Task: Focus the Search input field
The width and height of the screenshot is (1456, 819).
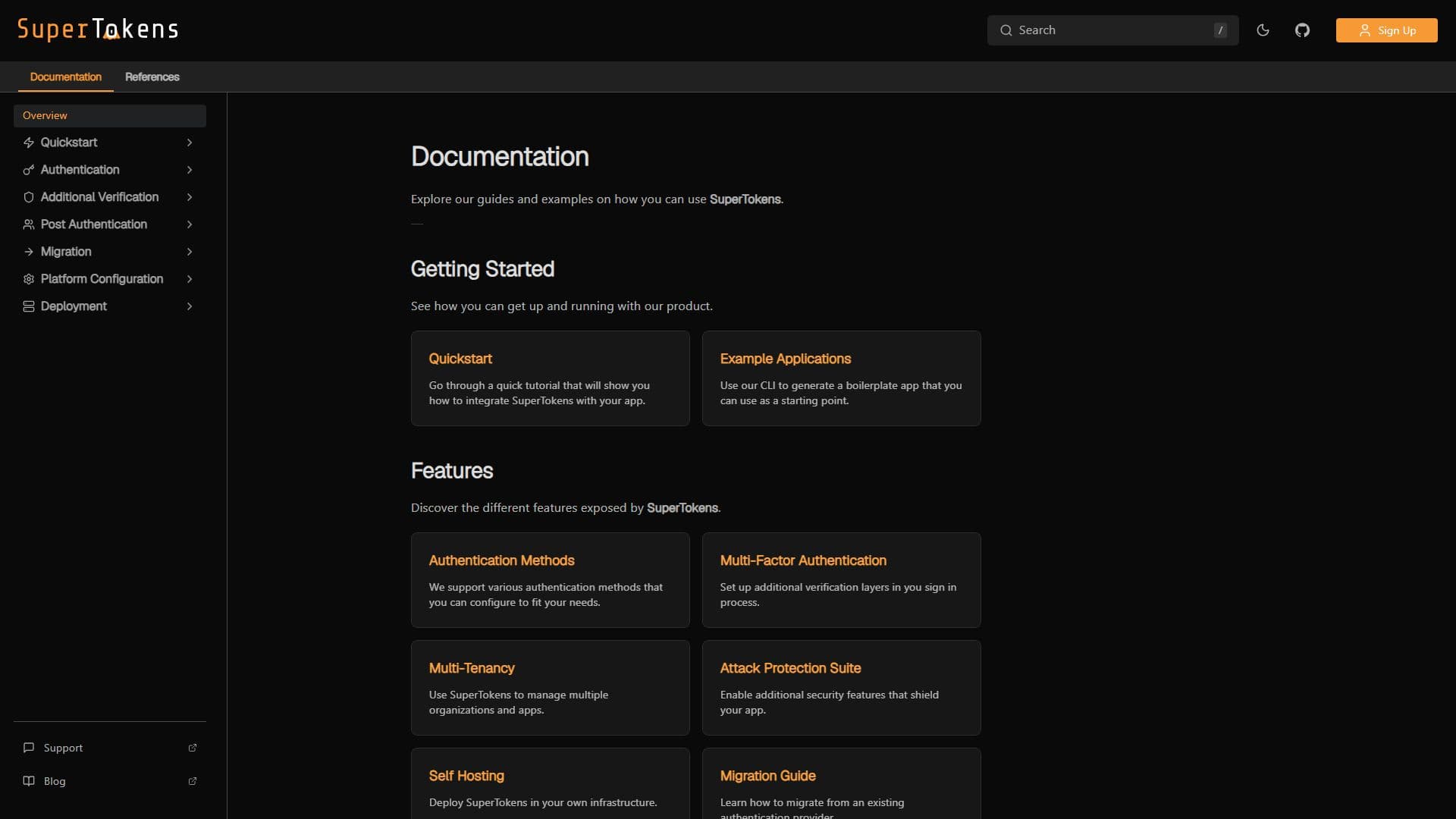Action: pos(1112,30)
